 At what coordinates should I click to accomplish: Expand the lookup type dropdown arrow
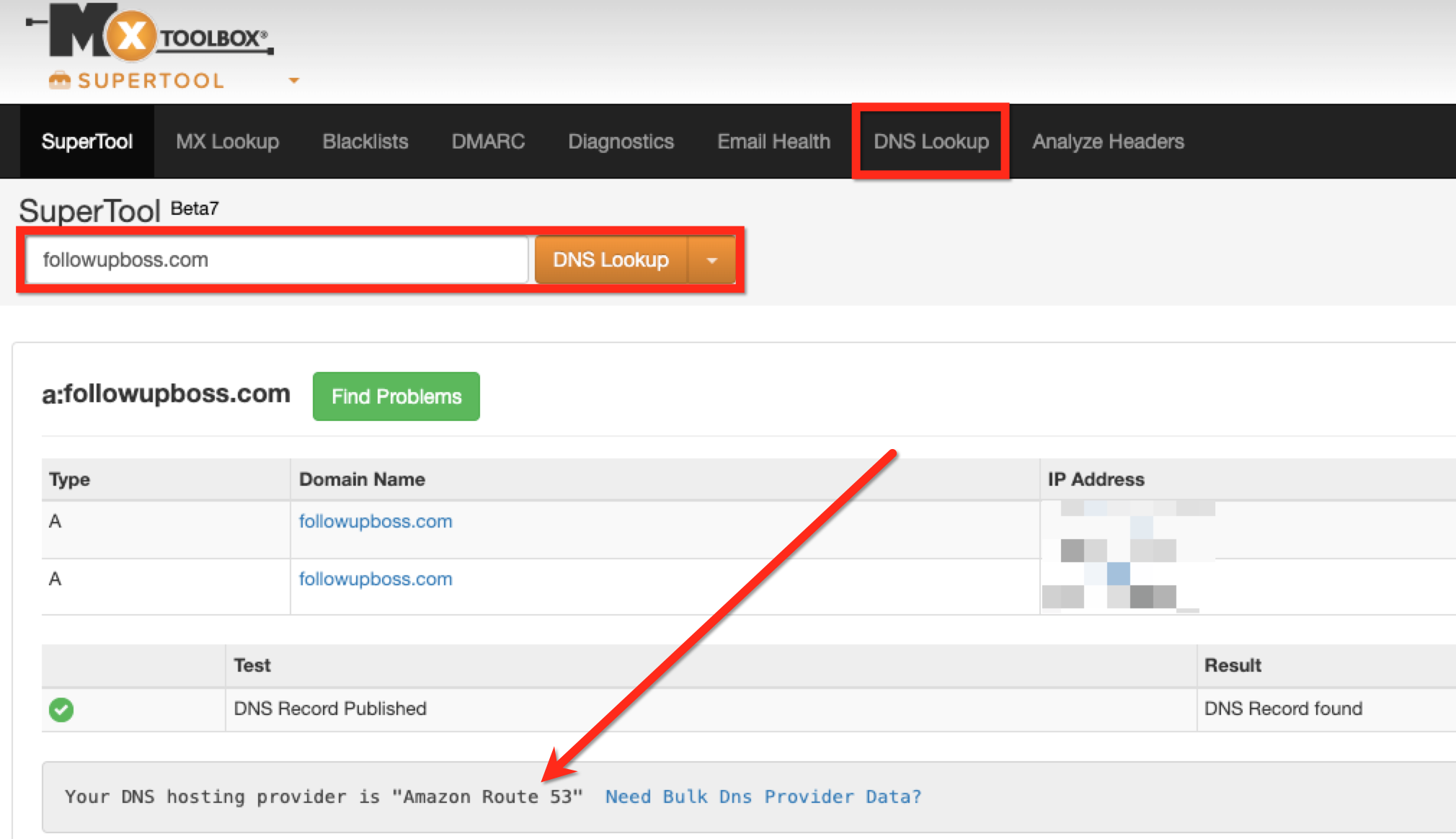[711, 259]
